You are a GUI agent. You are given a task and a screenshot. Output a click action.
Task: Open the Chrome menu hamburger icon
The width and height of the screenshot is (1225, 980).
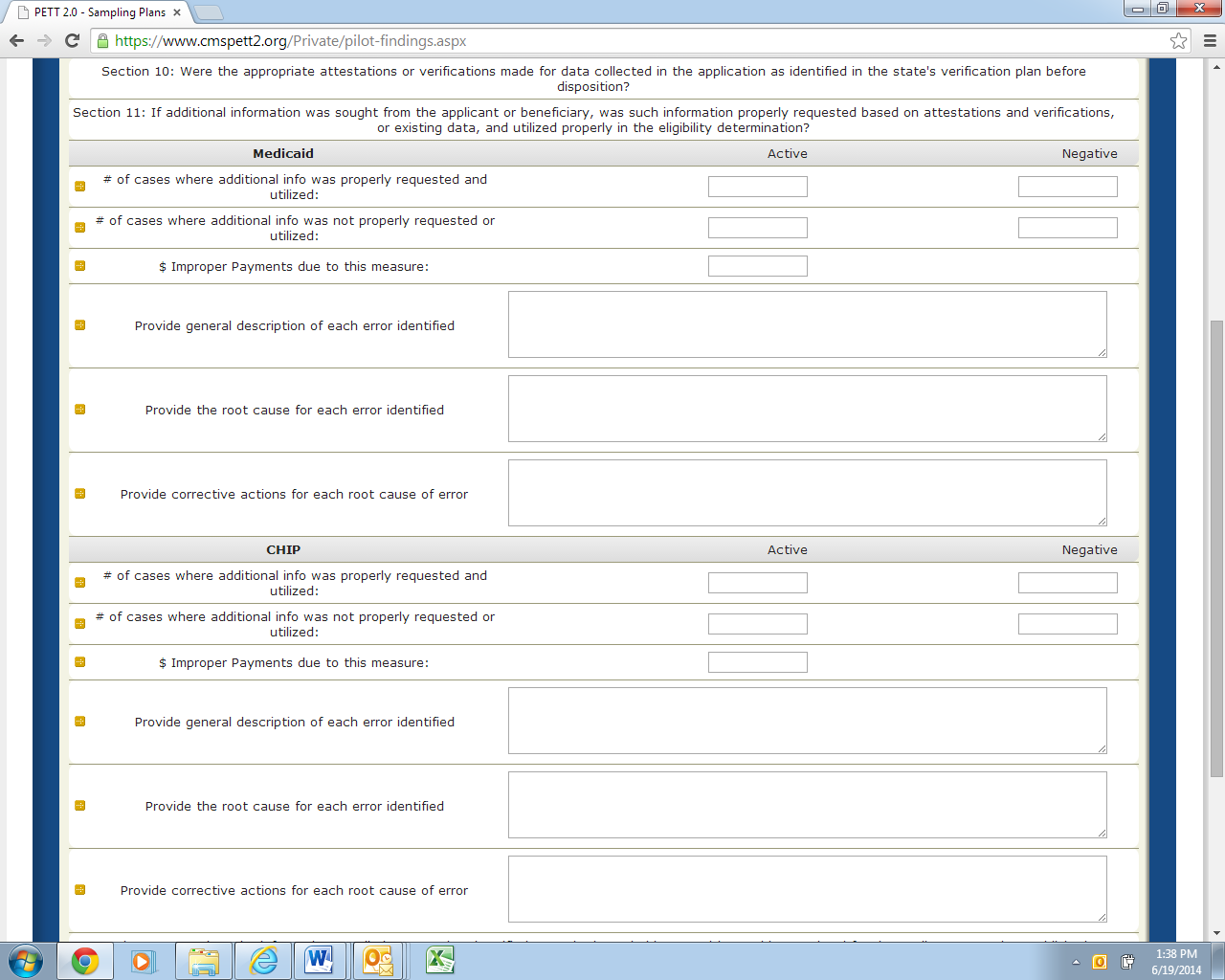1209,40
